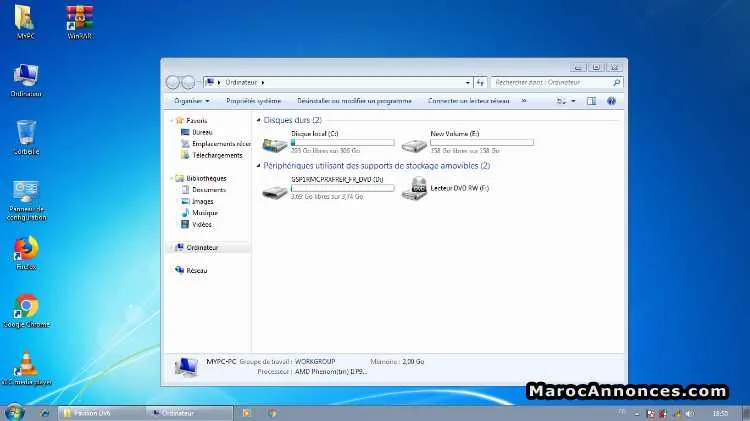Click the taskbar clock

pyautogui.click(x=720, y=413)
